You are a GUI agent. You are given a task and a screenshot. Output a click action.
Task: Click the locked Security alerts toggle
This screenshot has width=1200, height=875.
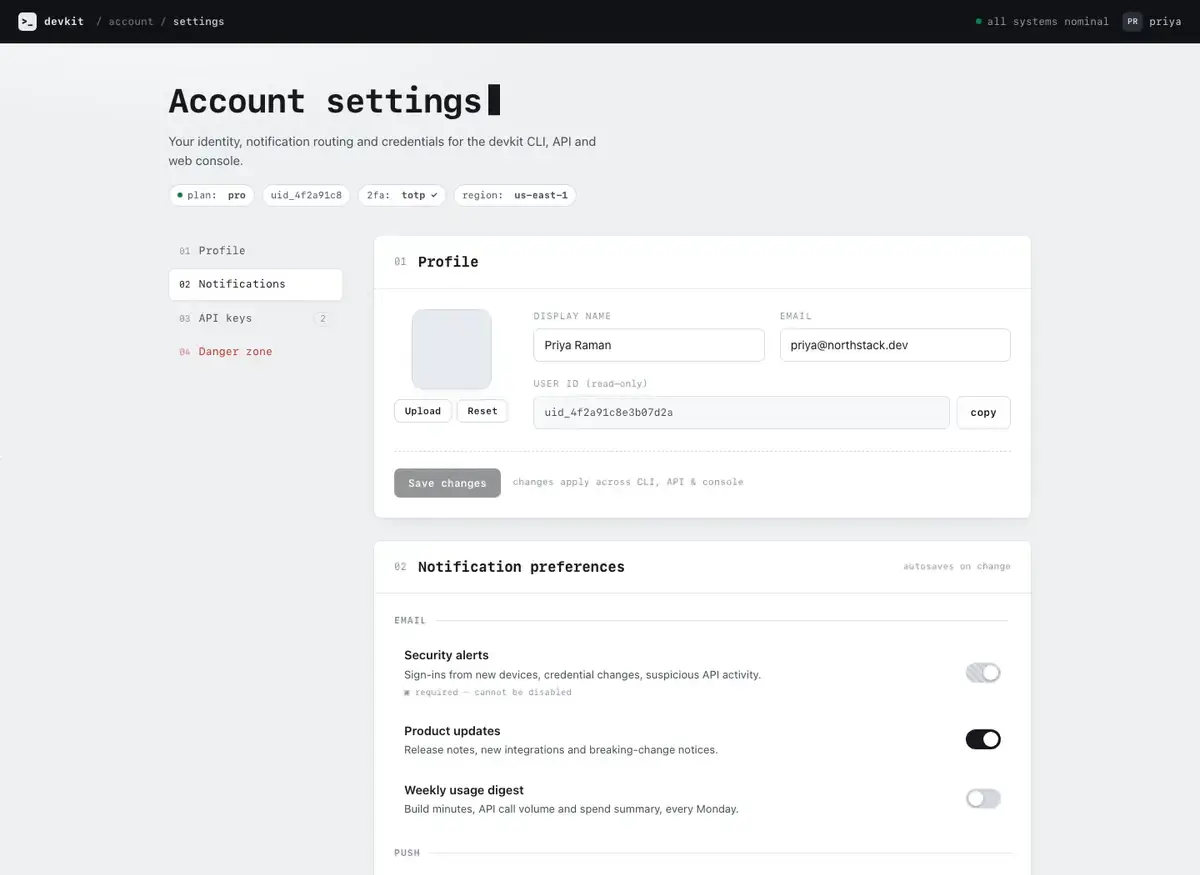click(983, 673)
